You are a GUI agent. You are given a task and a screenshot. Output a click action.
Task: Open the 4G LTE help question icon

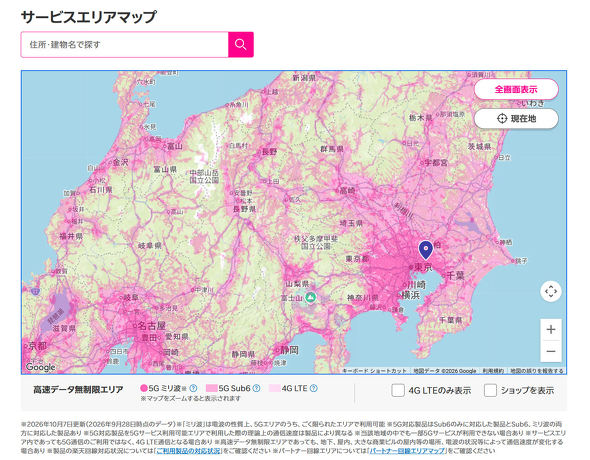pos(313,388)
